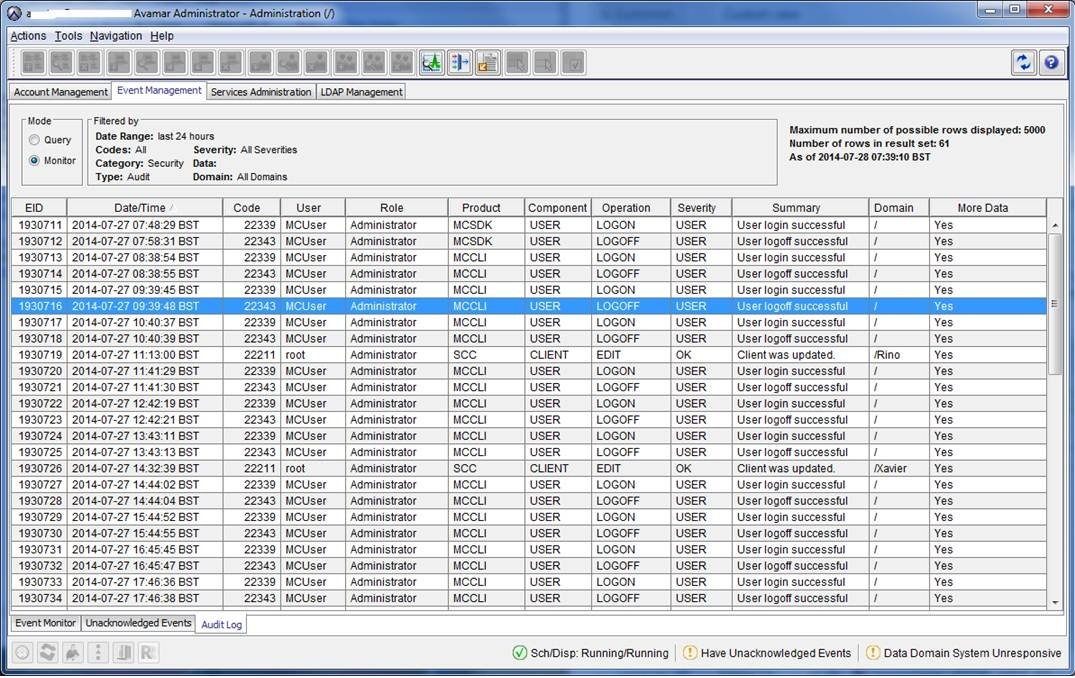Select the Monitor mode radio button
This screenshot has width=1075, height=678.
tap(34, 160)
